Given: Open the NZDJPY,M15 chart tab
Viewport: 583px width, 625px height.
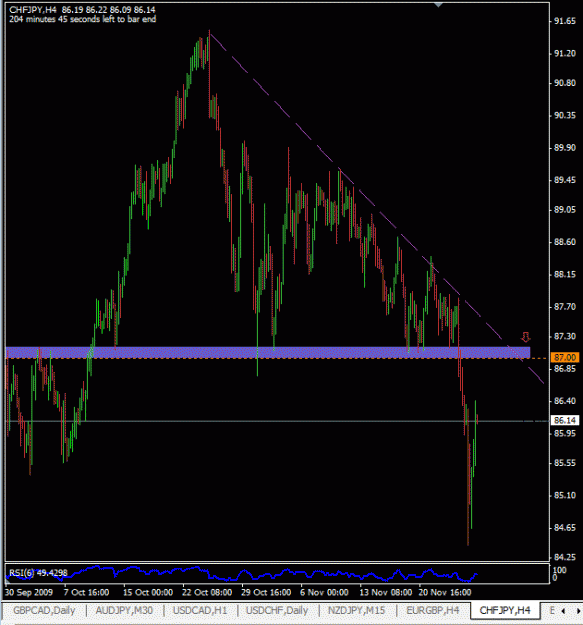Looking at the screenshot, I should click(356, 610).
